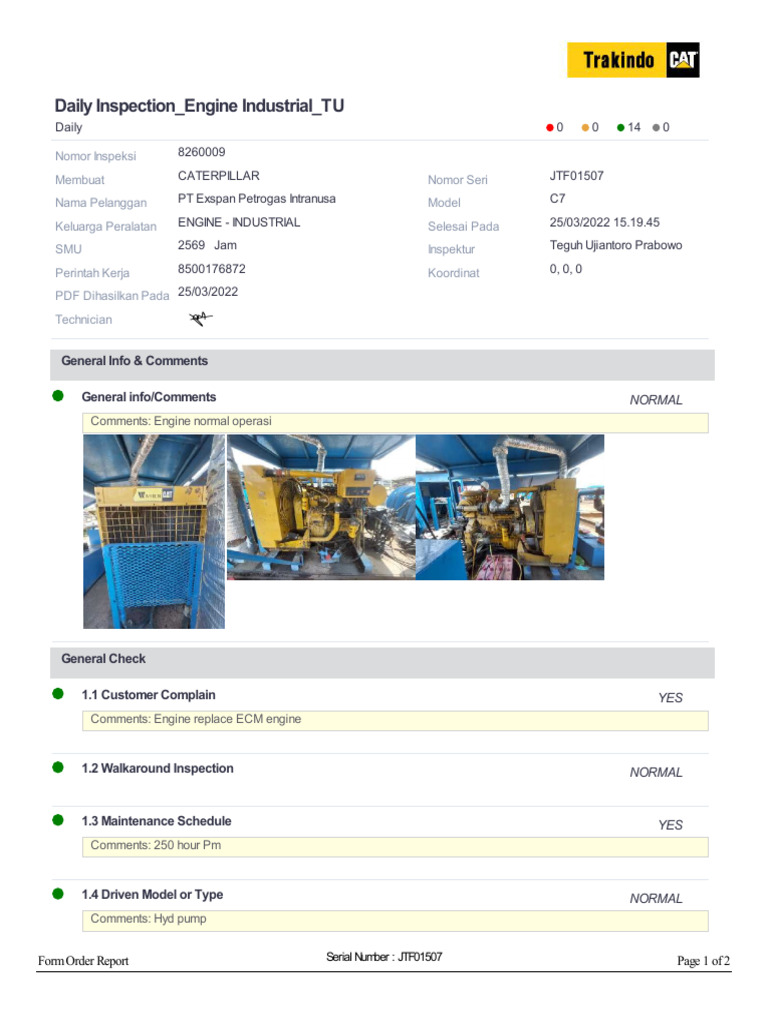The width and height of the screenshot is (768, 1024).
Task: Click comment field 'Engine normal operasi'
Action: [395, 422]
